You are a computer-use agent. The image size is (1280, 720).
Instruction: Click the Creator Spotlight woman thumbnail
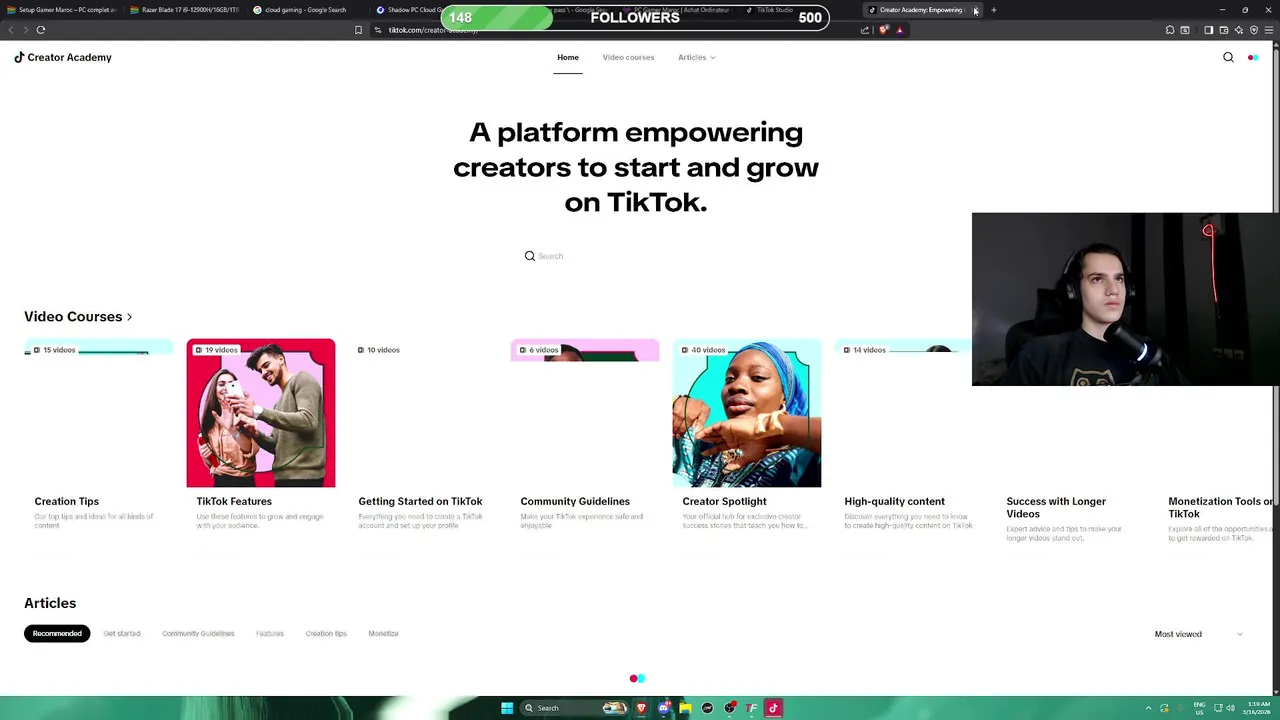pyautogui.click(x=747, y=413)
